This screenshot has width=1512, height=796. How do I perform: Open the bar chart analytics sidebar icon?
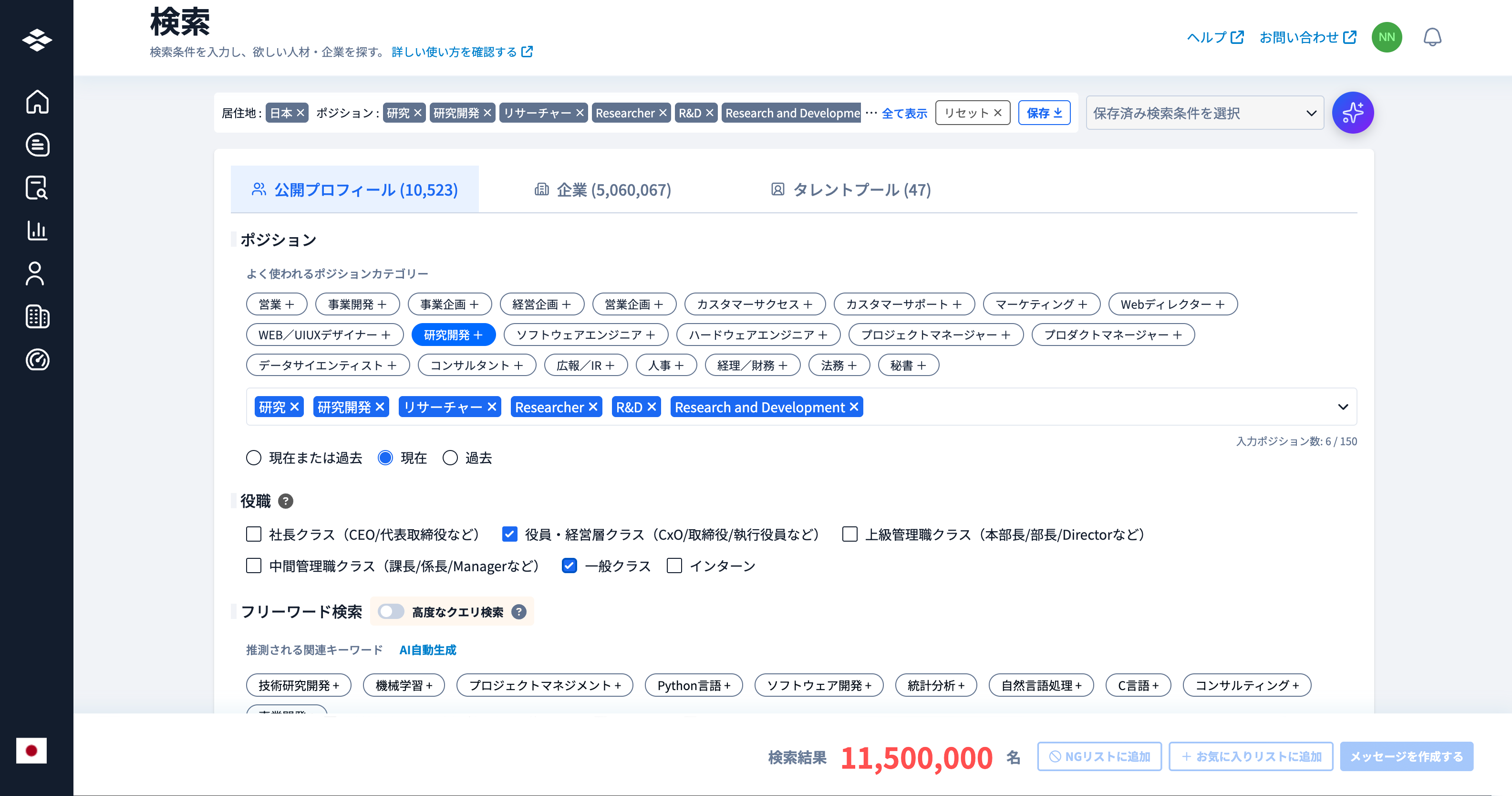(37, 231)
